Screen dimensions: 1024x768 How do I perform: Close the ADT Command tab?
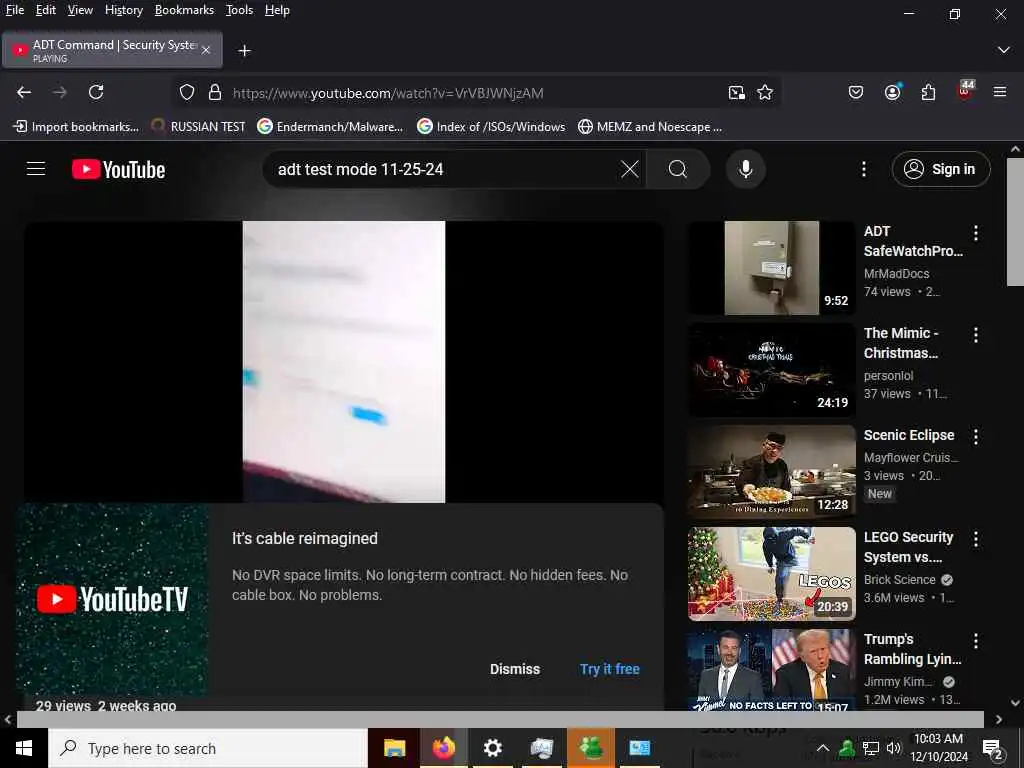[x=206, y=50]
